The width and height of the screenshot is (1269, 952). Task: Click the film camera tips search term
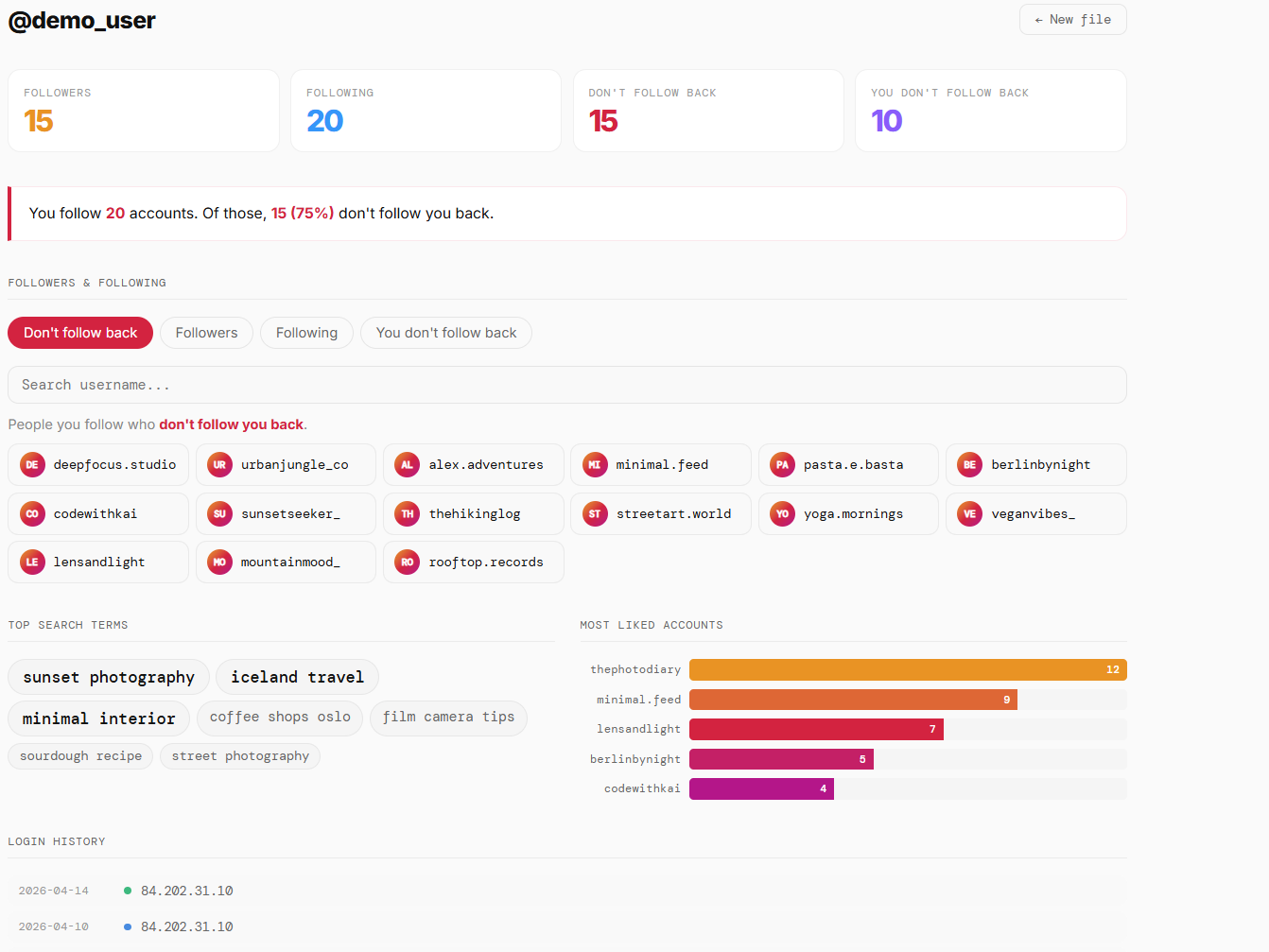pos(448,718)
